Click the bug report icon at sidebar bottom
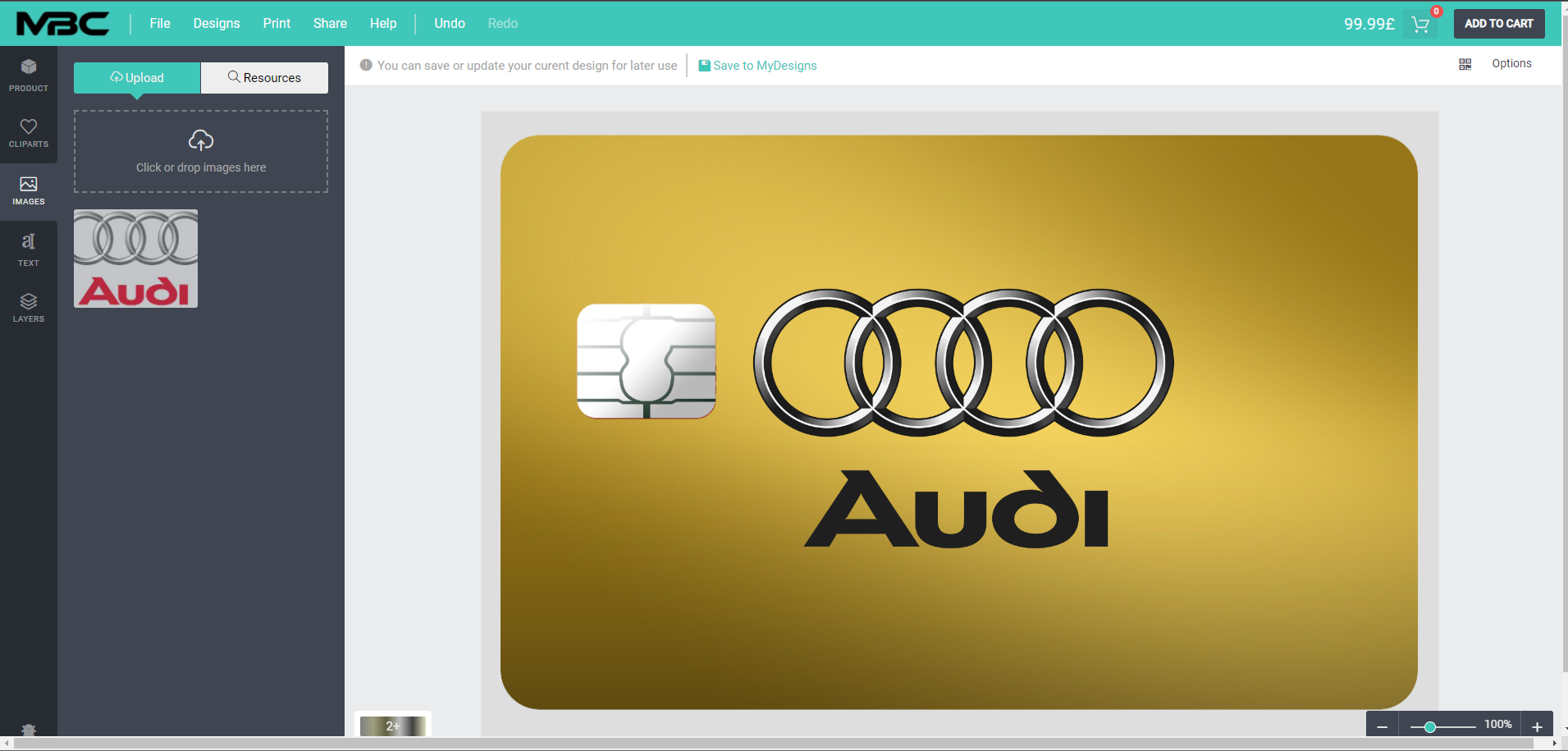1568x751 pixels. point(29,730)
